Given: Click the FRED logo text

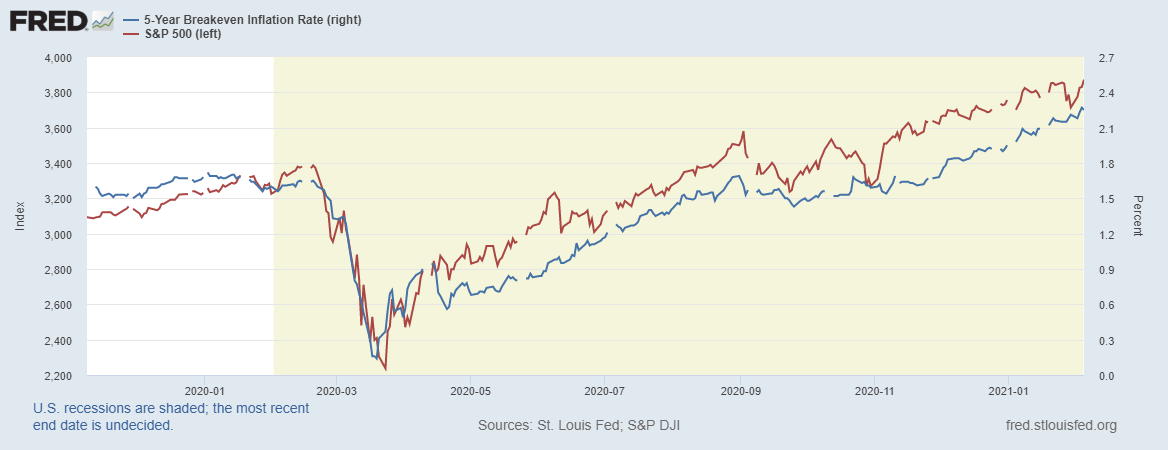Looking at the screenshot, I should click(47, 20).
